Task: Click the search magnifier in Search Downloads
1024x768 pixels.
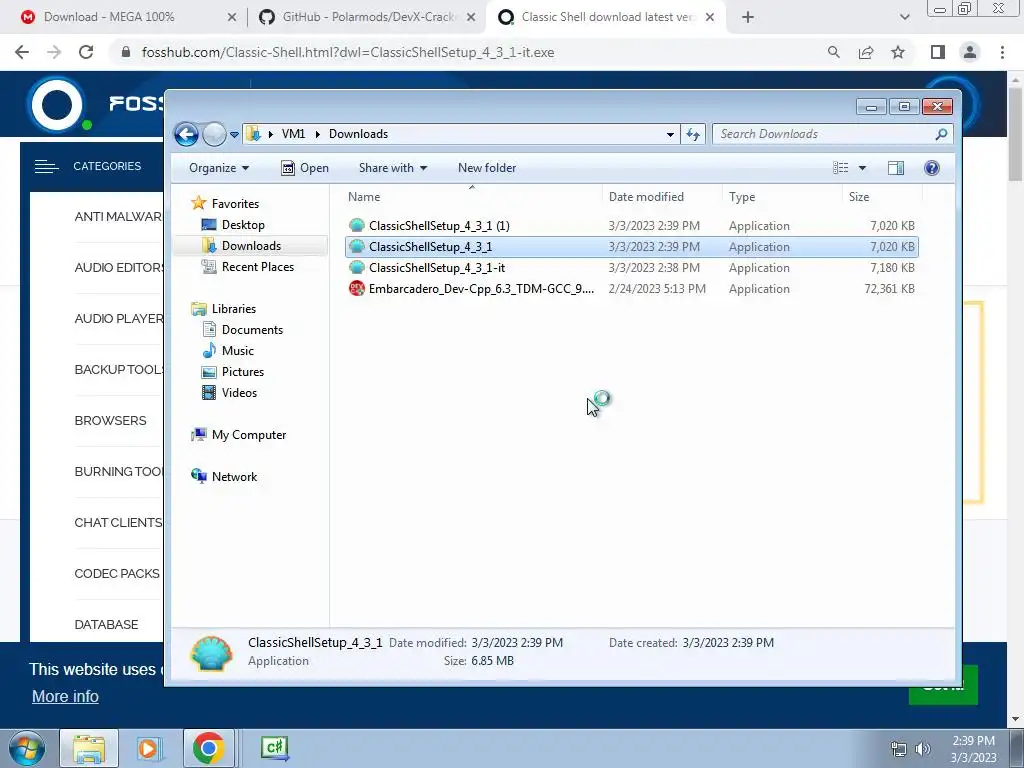Action: pyautogui.click(x=941, y=134)
